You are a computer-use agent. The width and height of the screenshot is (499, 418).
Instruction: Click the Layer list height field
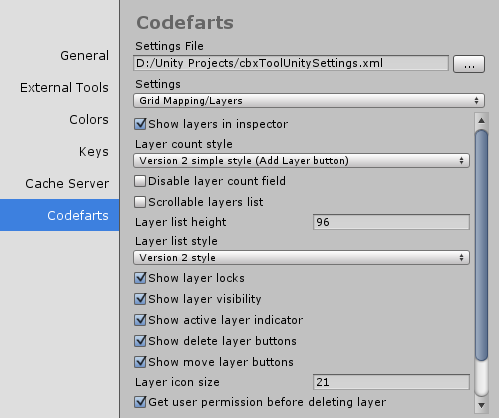point(391,222)
